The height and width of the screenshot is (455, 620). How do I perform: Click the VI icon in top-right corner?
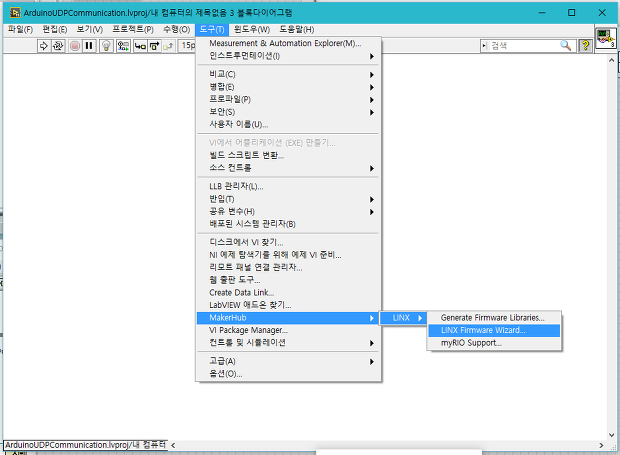coord(606,39)
